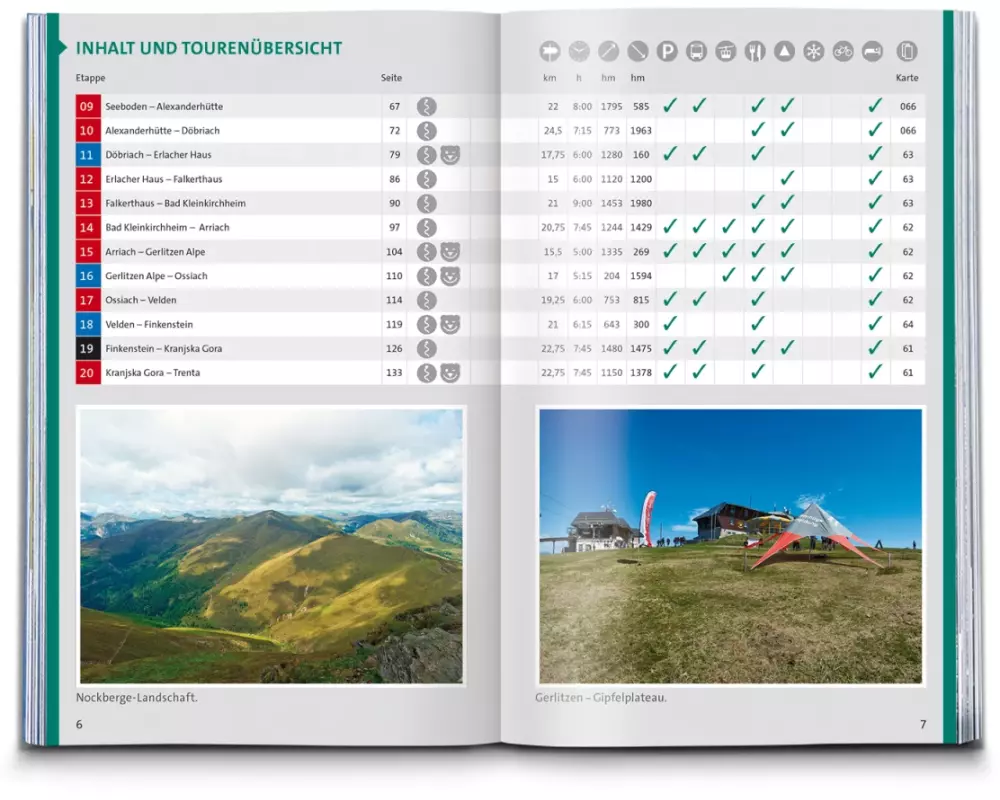The height and width of the screenshot is (800, 1000).
Task: Toggle cable car checkmark for Gerlitzen Alpe – Ossiach
Action: point(729,275)
